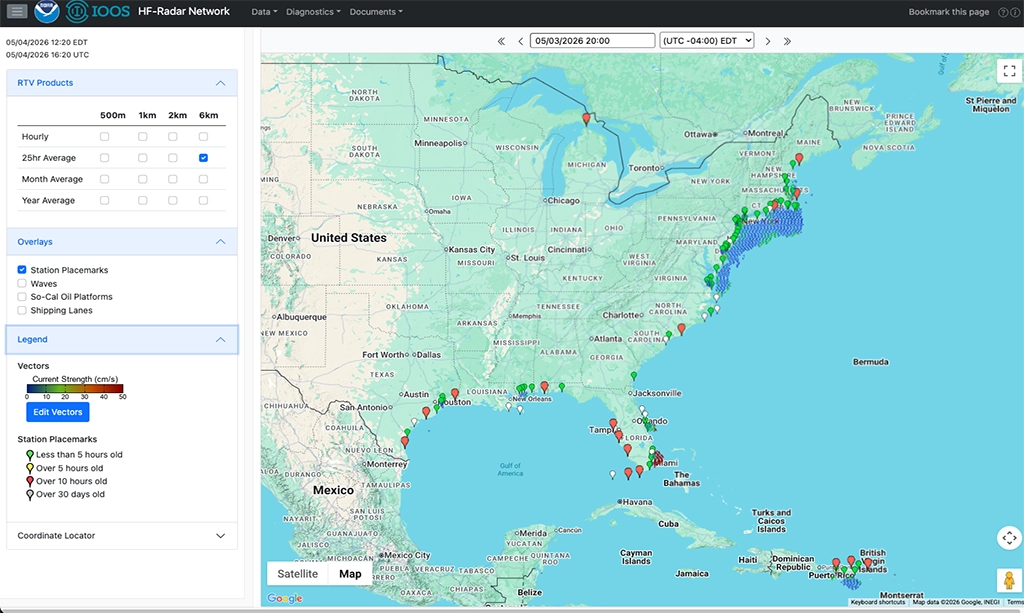Click '05/04/2026 16:20 UTC' timestamp
The height and width of the screenshot is (613, 1024).
click(x=48, y=55)
